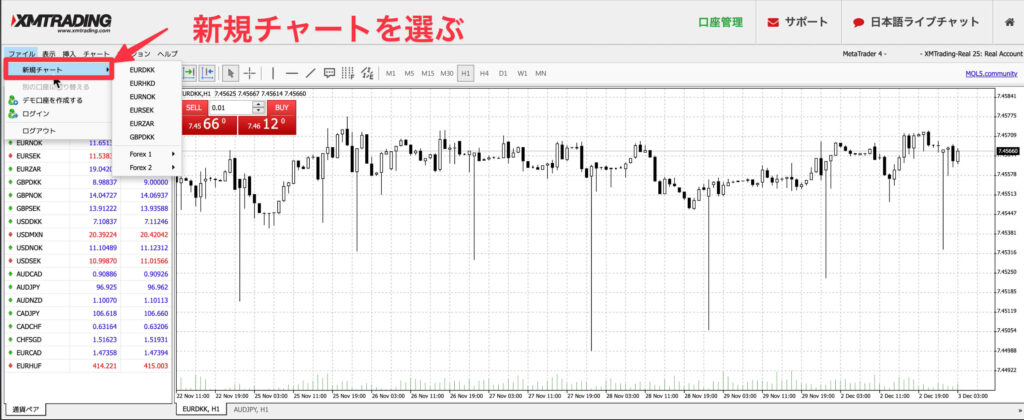Select AUDJPY row in market watch
This screenshot has height=420, width=1024.
point(87,287)
